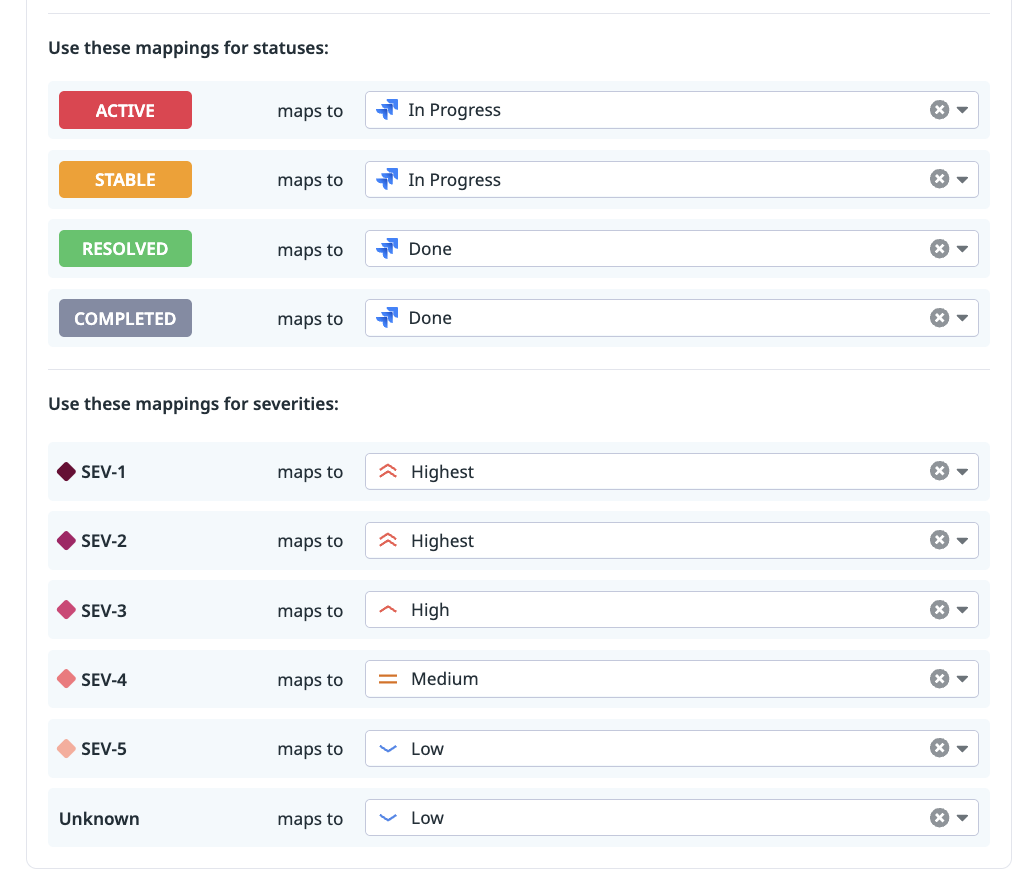Expand the SEV-4 priority dropdown arrow
The height and width of the screenshot is (884, 1036).
(x=962, y=679)
